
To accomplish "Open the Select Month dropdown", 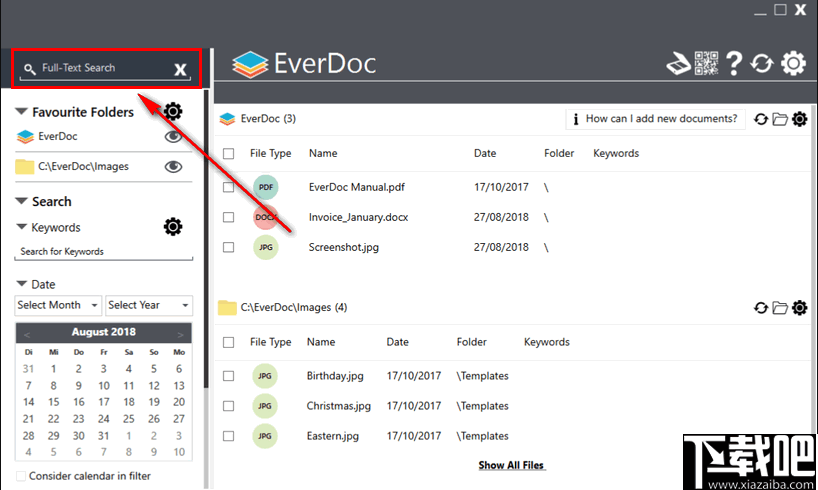I will tap(57, 305).
